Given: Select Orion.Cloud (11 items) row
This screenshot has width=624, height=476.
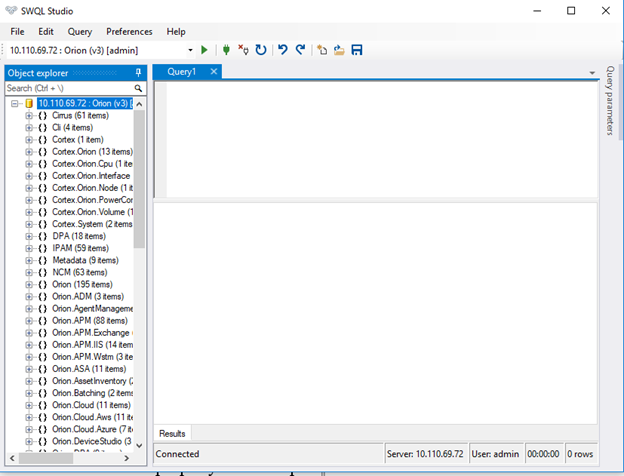Looking at the screenshot, I should 91,405.
